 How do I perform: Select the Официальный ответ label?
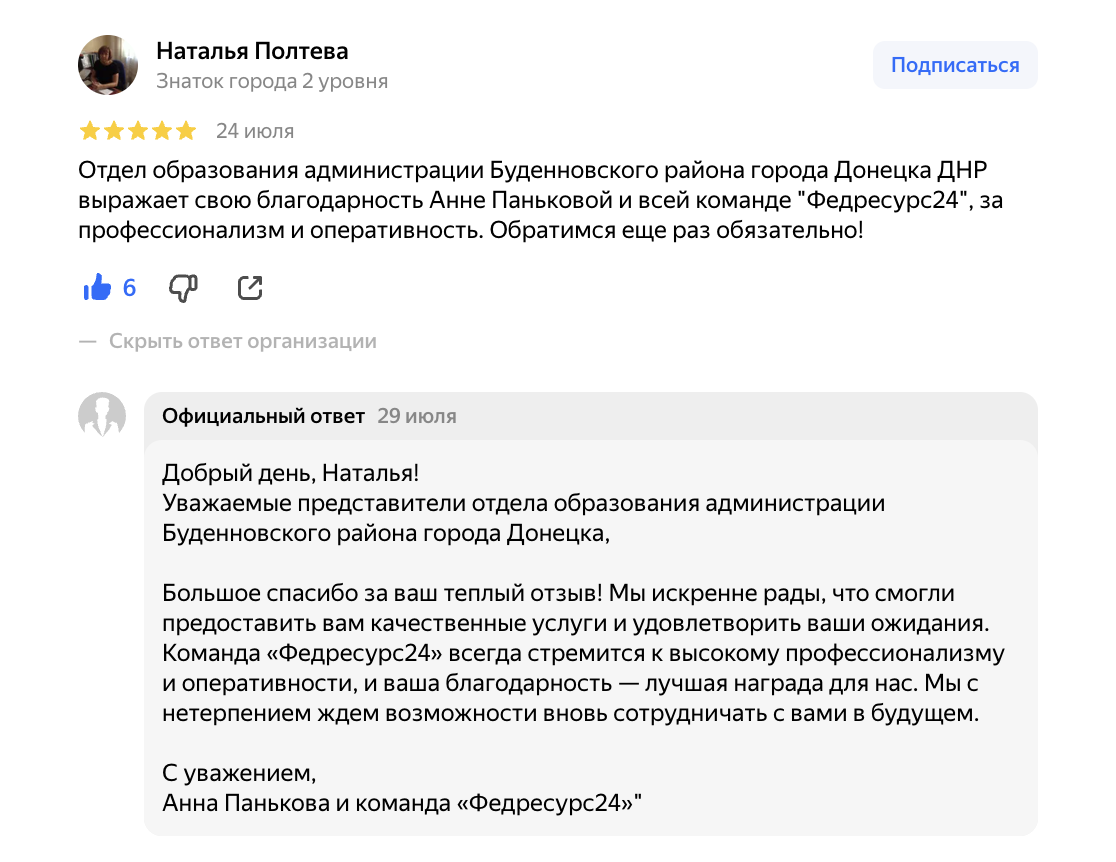point(262,416)
